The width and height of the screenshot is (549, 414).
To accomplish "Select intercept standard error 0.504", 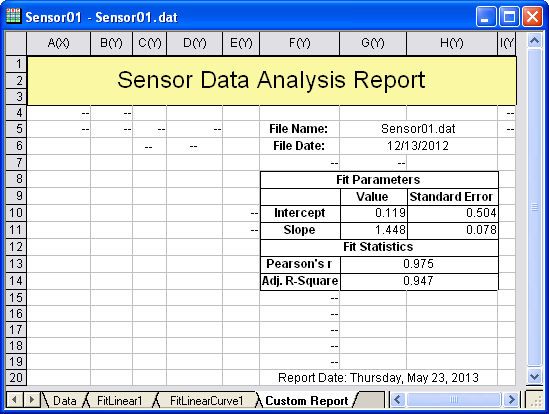I will coord(452,213).
